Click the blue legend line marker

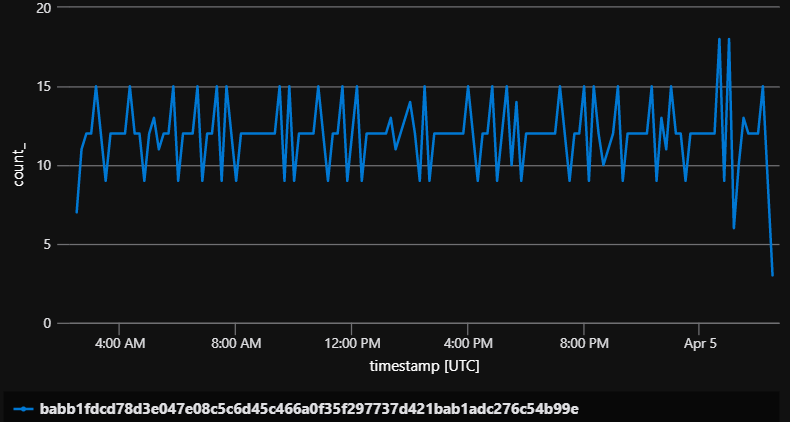click(24, 409)
